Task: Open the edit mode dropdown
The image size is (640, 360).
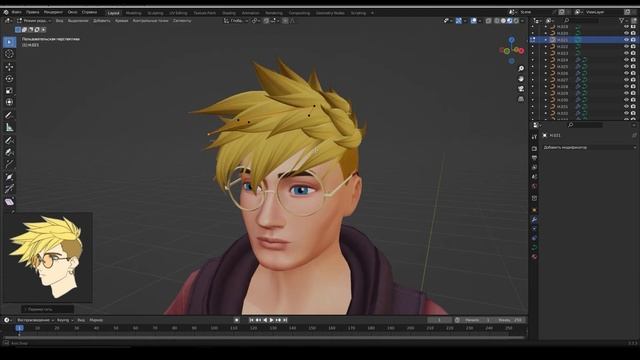Action: pyautogui.click(x=34, y=21)
